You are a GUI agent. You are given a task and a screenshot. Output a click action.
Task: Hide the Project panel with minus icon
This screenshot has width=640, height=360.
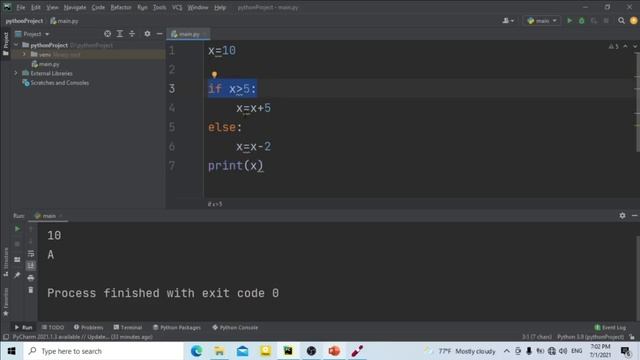(160, 34)
